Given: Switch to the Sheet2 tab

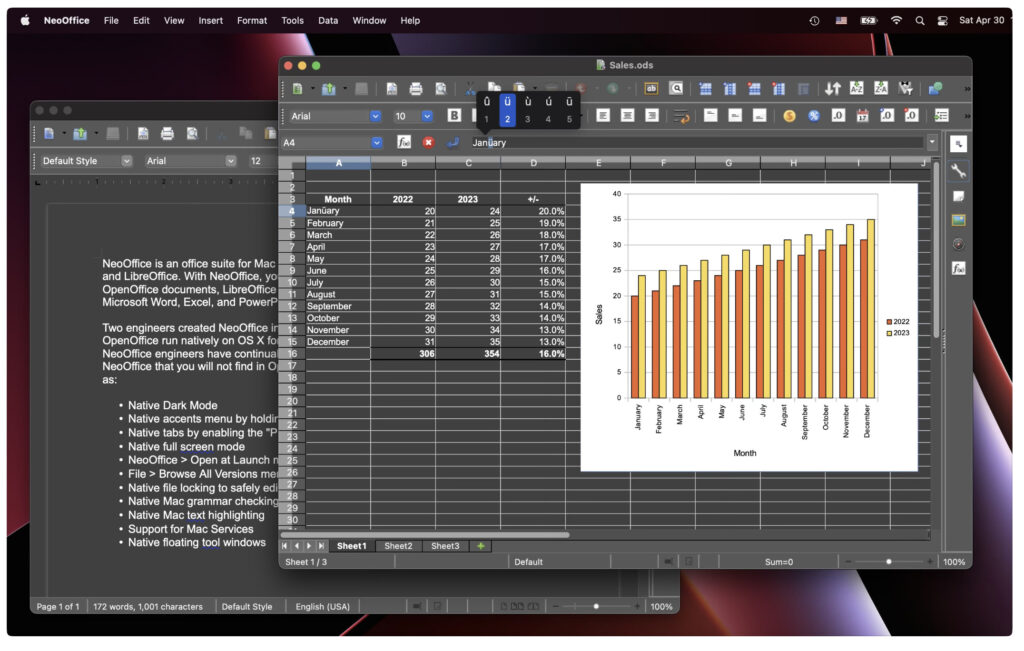Looking at the screenshot, I should 398,546.
